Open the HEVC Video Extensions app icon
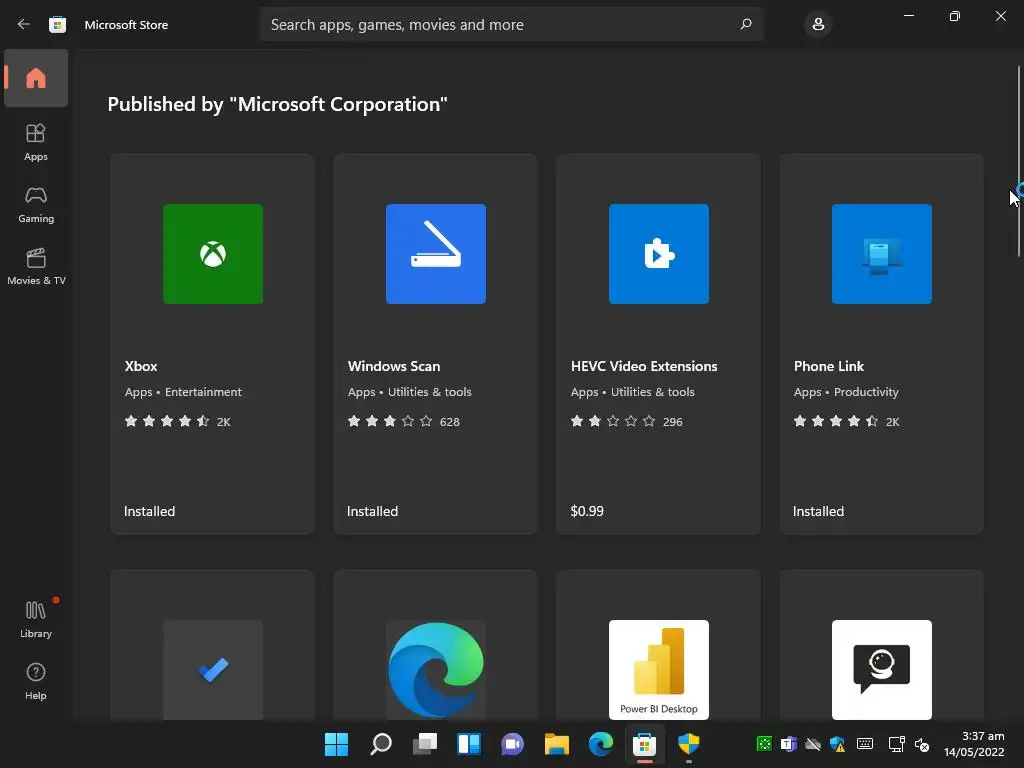This screenshot has width=1024, height=768. pyautogui.click(x=659, y=254)
